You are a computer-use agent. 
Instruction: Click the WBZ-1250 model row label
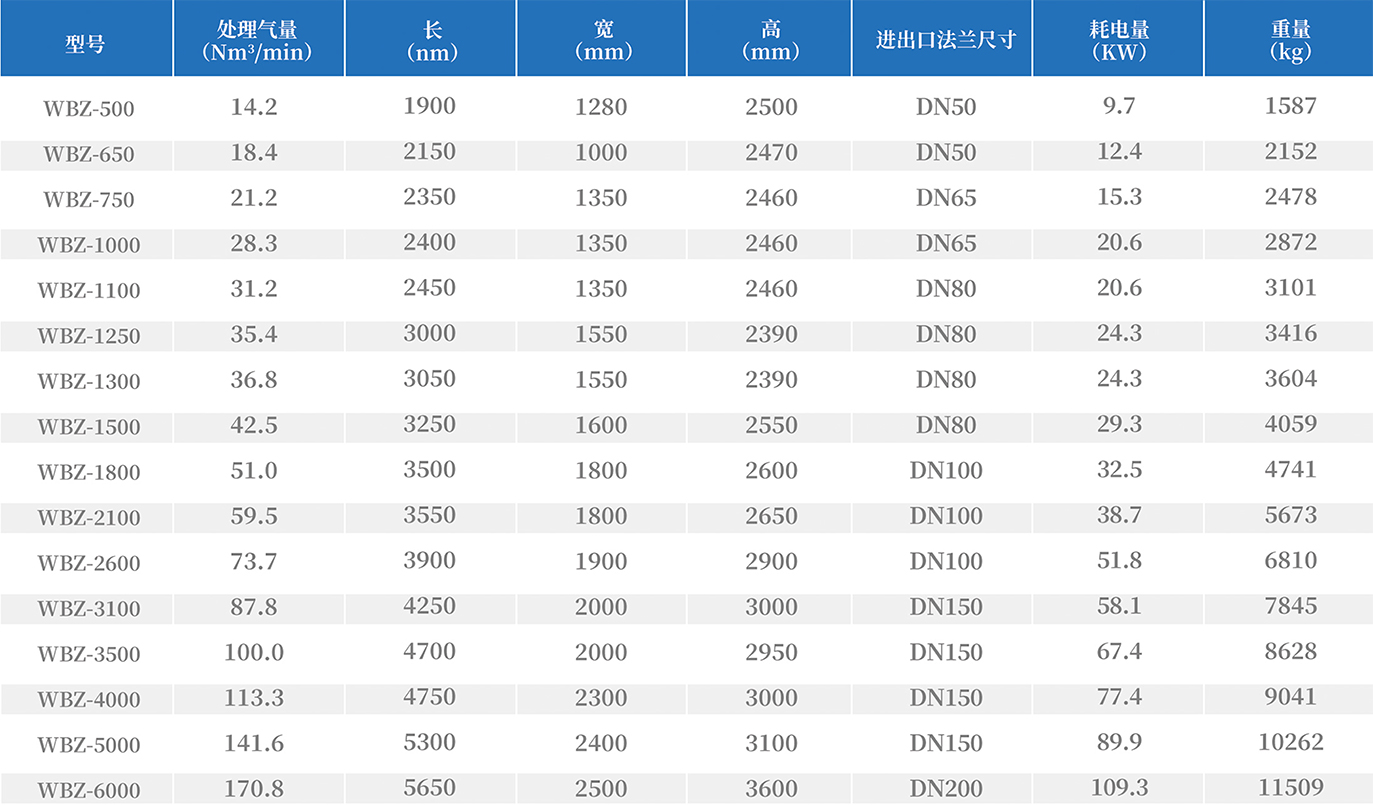pyautogui.click(x=88, y=335)
